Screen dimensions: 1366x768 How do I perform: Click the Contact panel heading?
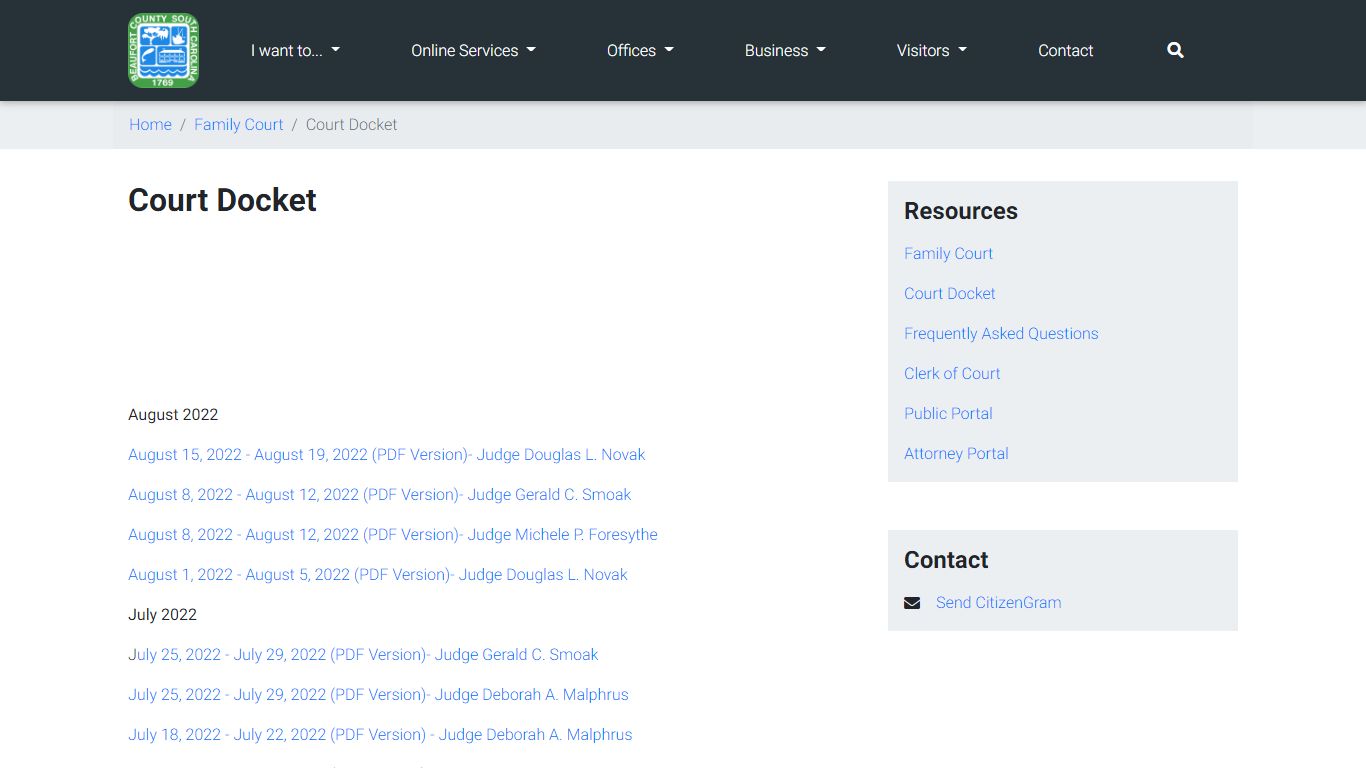click(x=946, y=560)
